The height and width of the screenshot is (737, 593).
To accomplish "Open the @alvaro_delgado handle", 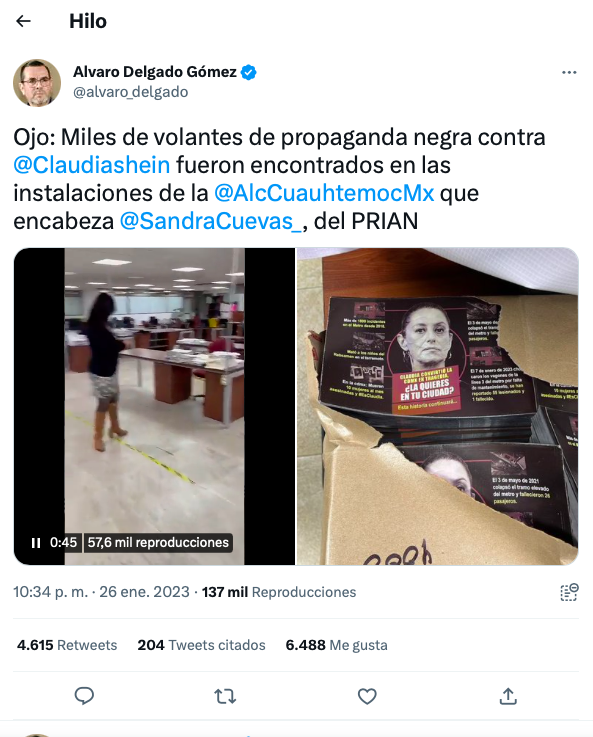I will 131,92.
